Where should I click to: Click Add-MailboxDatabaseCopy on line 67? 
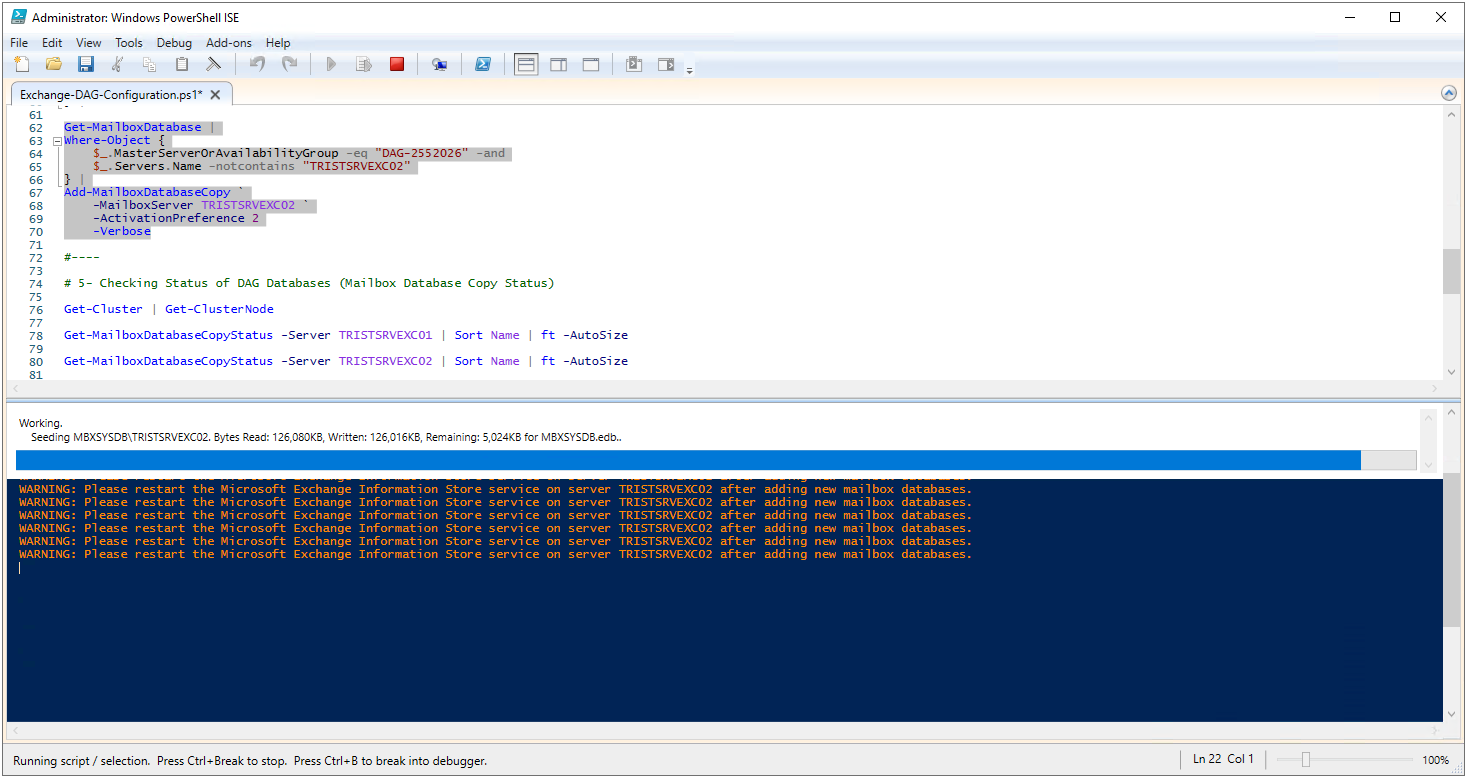click(147, 192)
